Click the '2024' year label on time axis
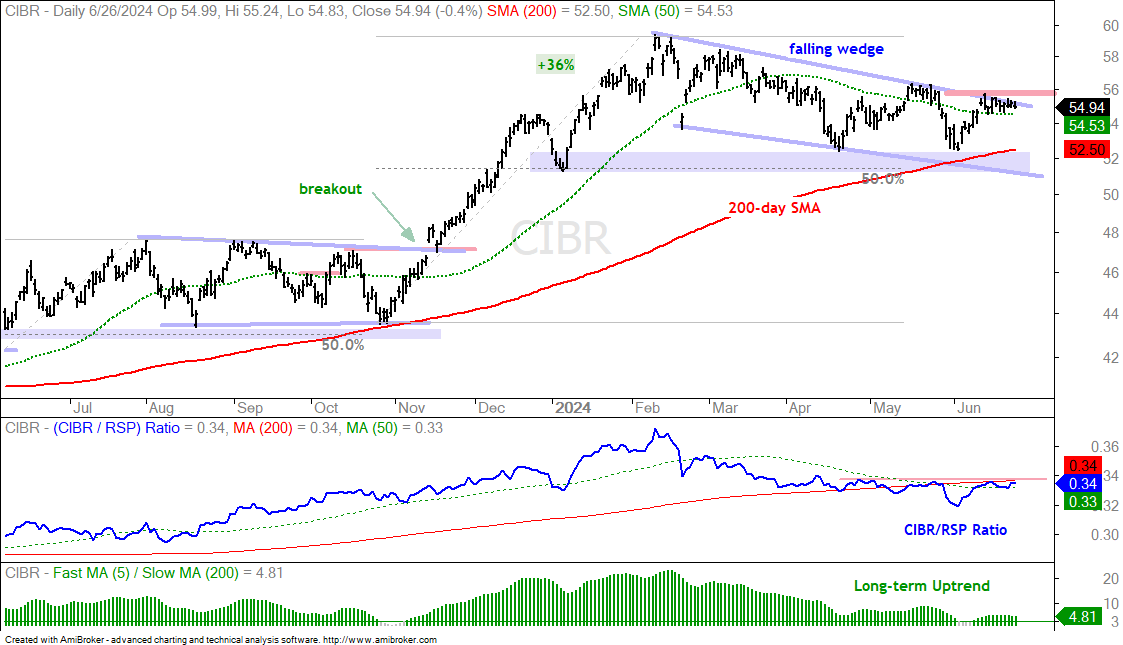This screenshot has height=645, width=1123. 573,408
